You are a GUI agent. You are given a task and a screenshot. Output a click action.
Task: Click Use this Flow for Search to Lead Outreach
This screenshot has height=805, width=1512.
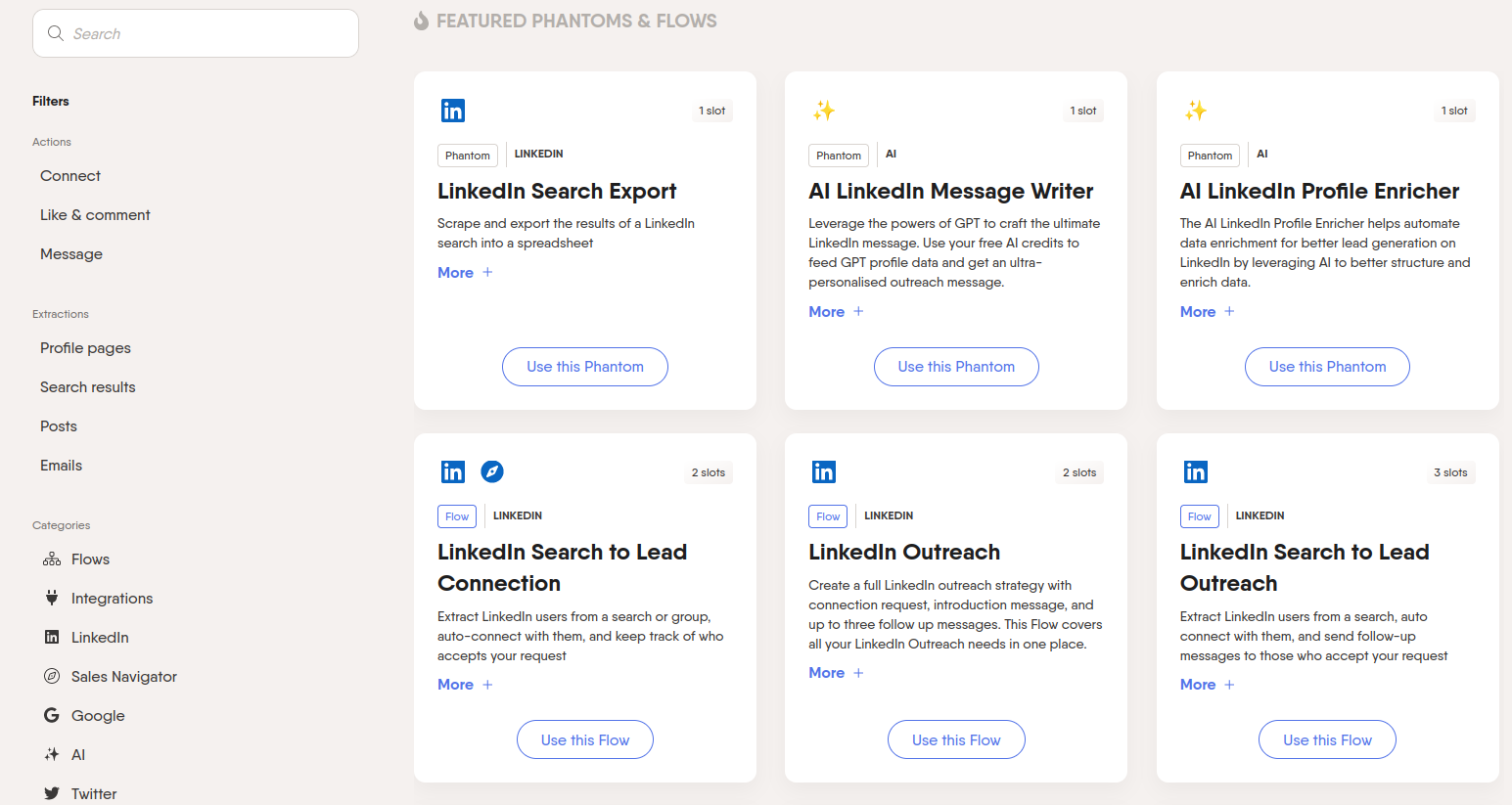1327,740
